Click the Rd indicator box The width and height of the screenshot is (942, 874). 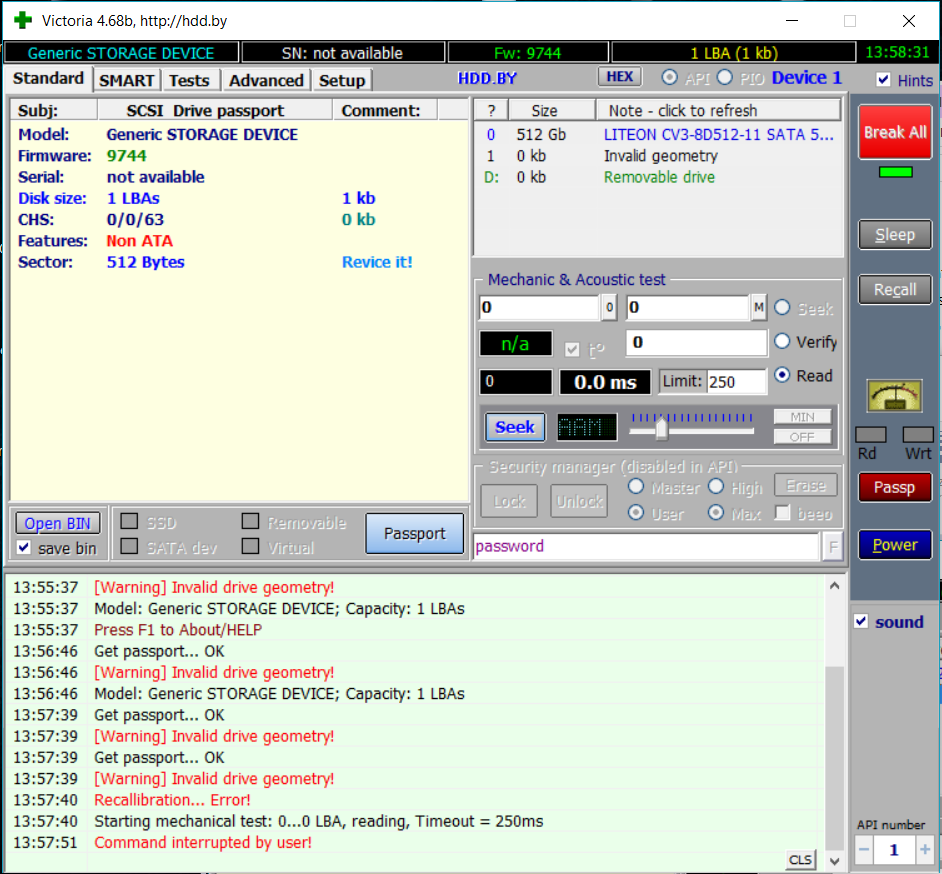(x=871, y=434)
